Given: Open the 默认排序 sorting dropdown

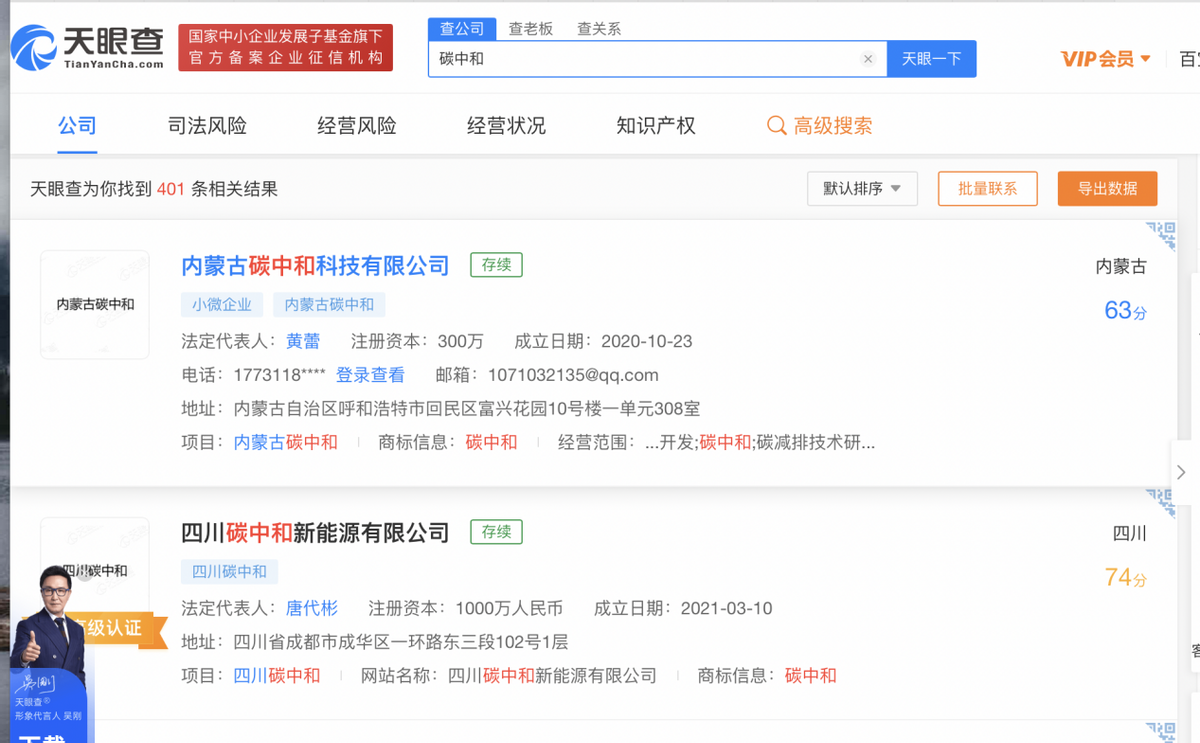Looking at the screenshot, I should [x=862, y=189].
